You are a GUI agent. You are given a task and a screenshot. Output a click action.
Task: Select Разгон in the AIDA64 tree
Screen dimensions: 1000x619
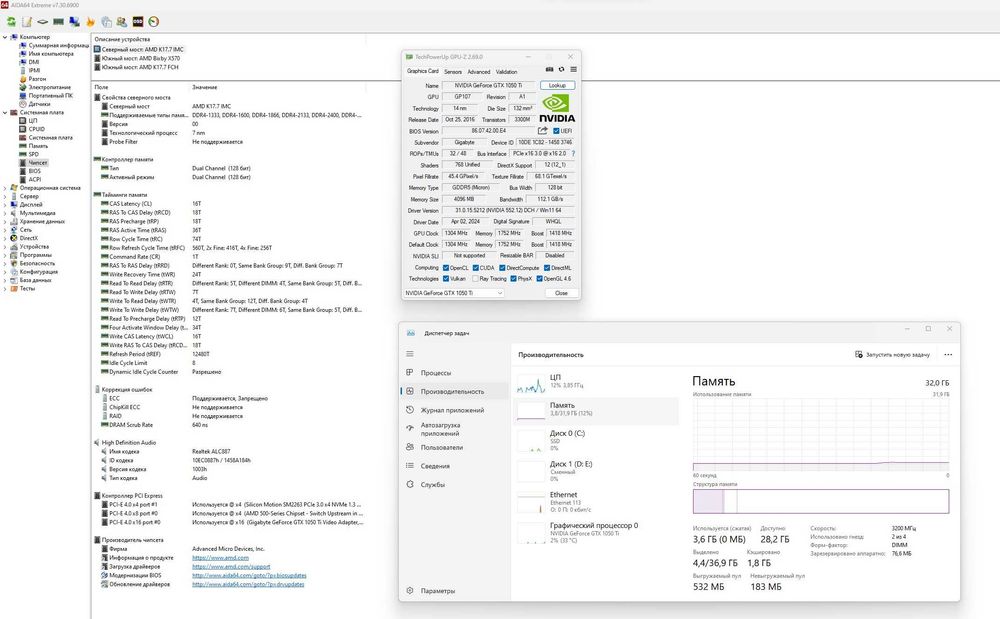(x=37, y=78)
